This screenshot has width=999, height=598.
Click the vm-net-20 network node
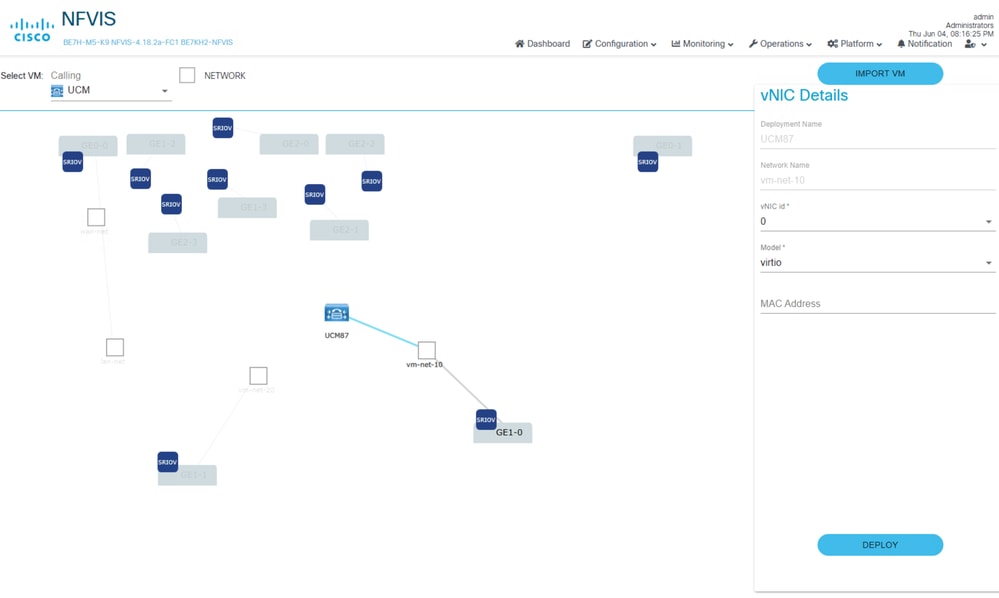pos(258,376)
